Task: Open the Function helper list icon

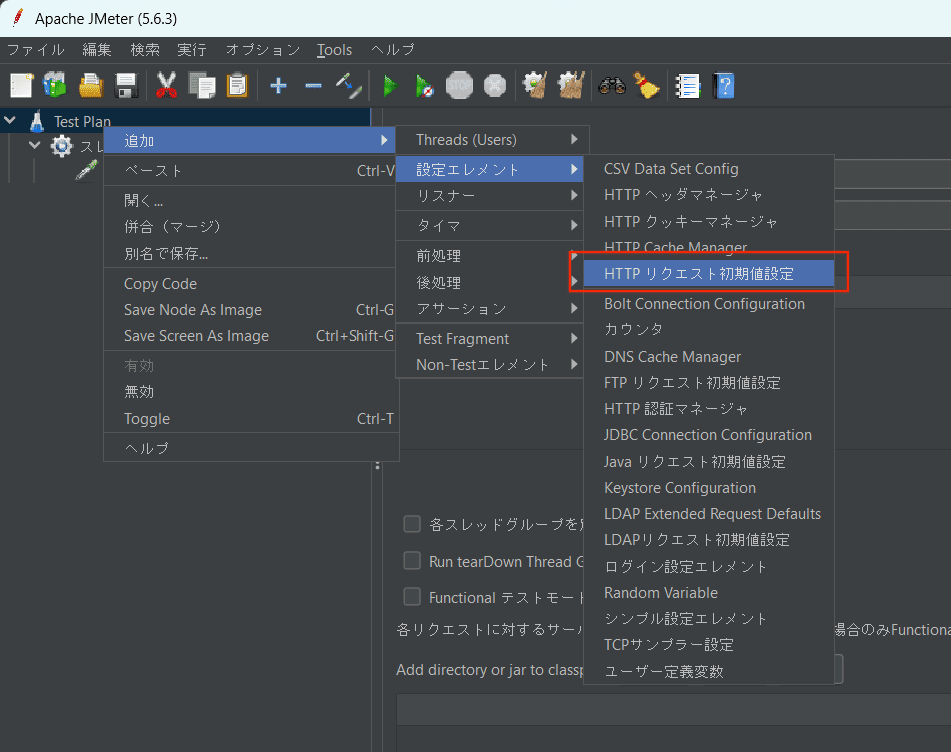Action: click(687, 86)
